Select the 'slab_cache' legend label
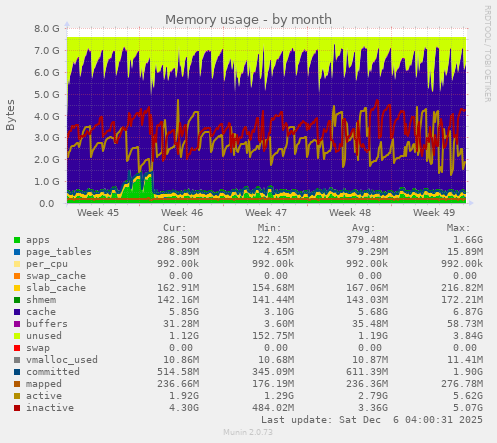497x443 pixels. tap(56, 288)
